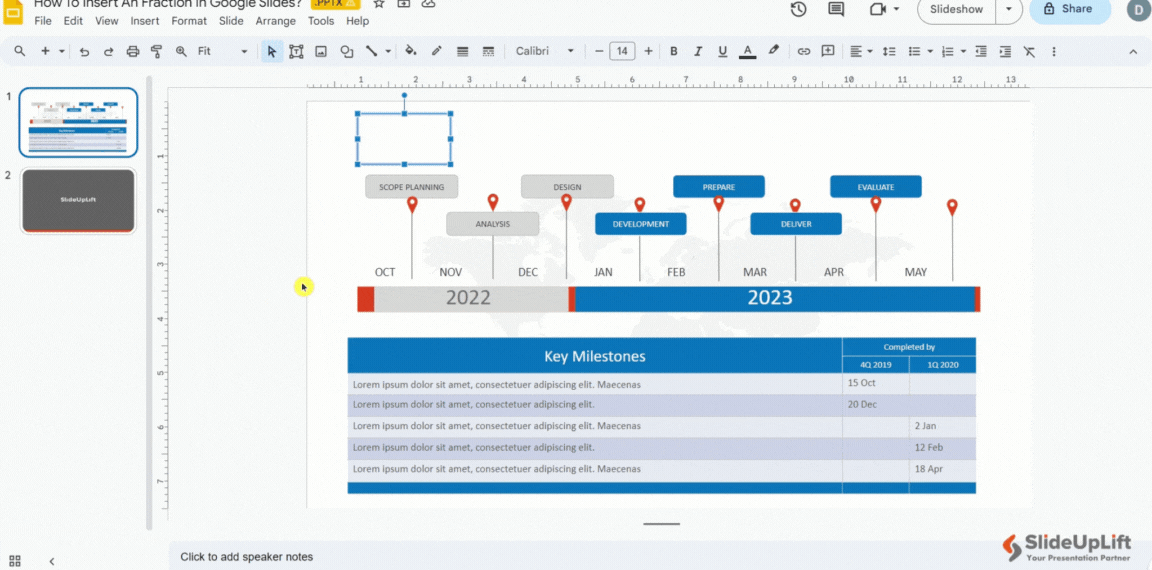Increase font size with plus button
The image size is (1152, 570).
click(x=648, y=51)
